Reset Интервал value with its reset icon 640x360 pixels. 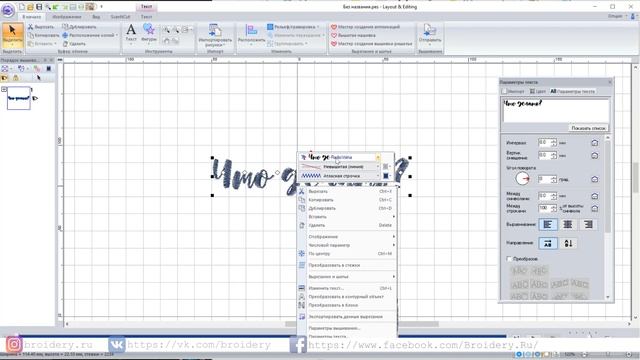click(595, 143)
